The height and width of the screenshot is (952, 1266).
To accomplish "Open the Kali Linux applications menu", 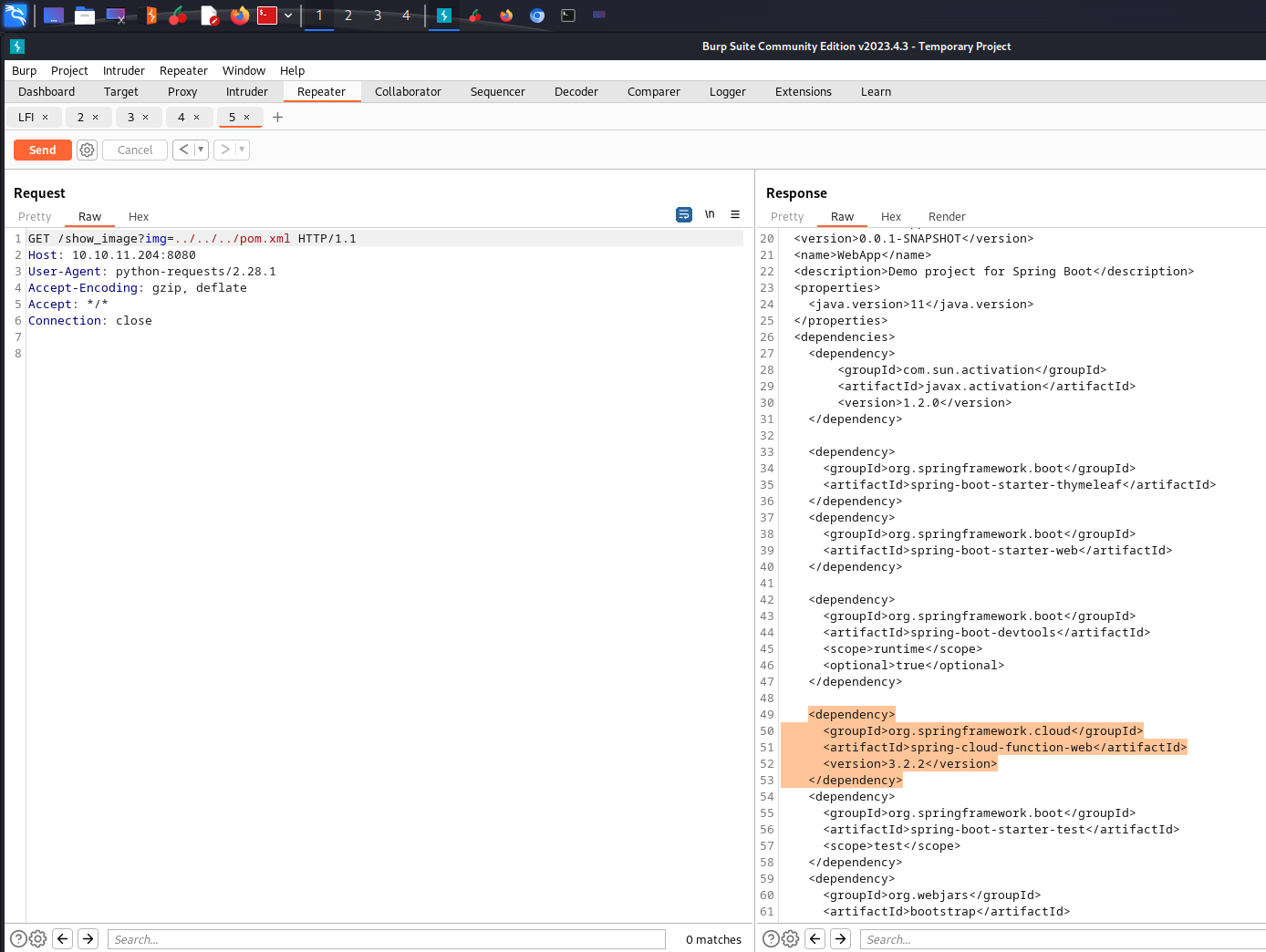I will [x=16, y=15].
